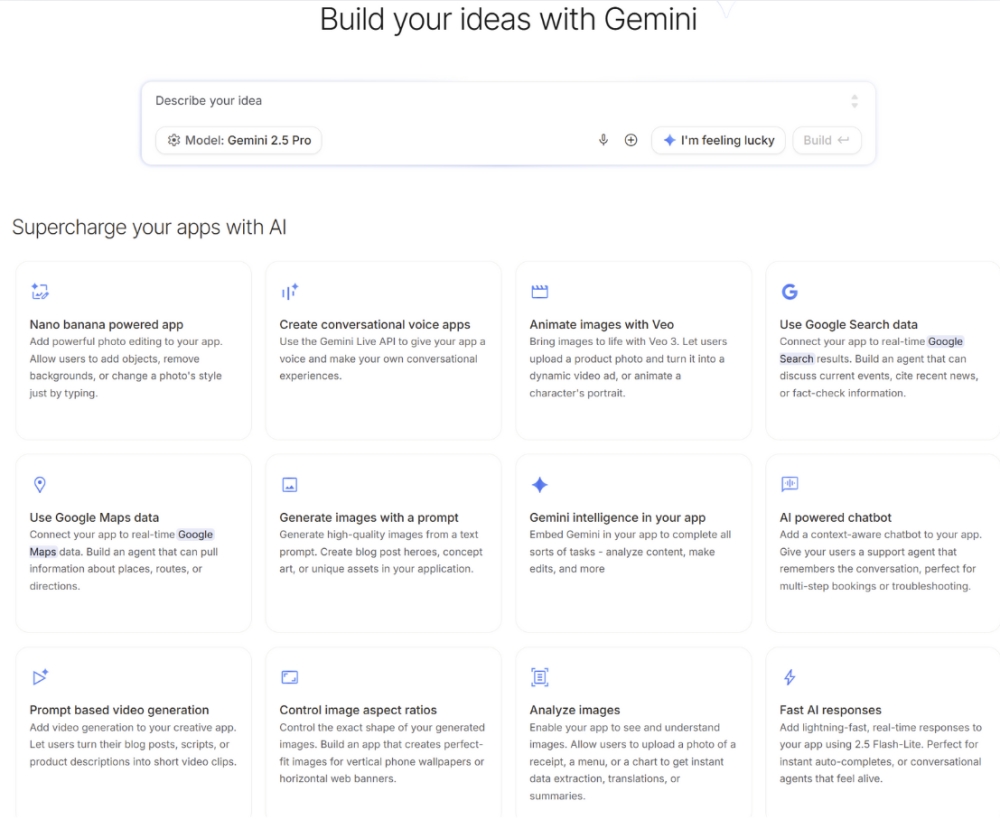Click the lightning bolt icon on Fast AI responses
Screen dimensions: 1000x819
pos(789,677)
